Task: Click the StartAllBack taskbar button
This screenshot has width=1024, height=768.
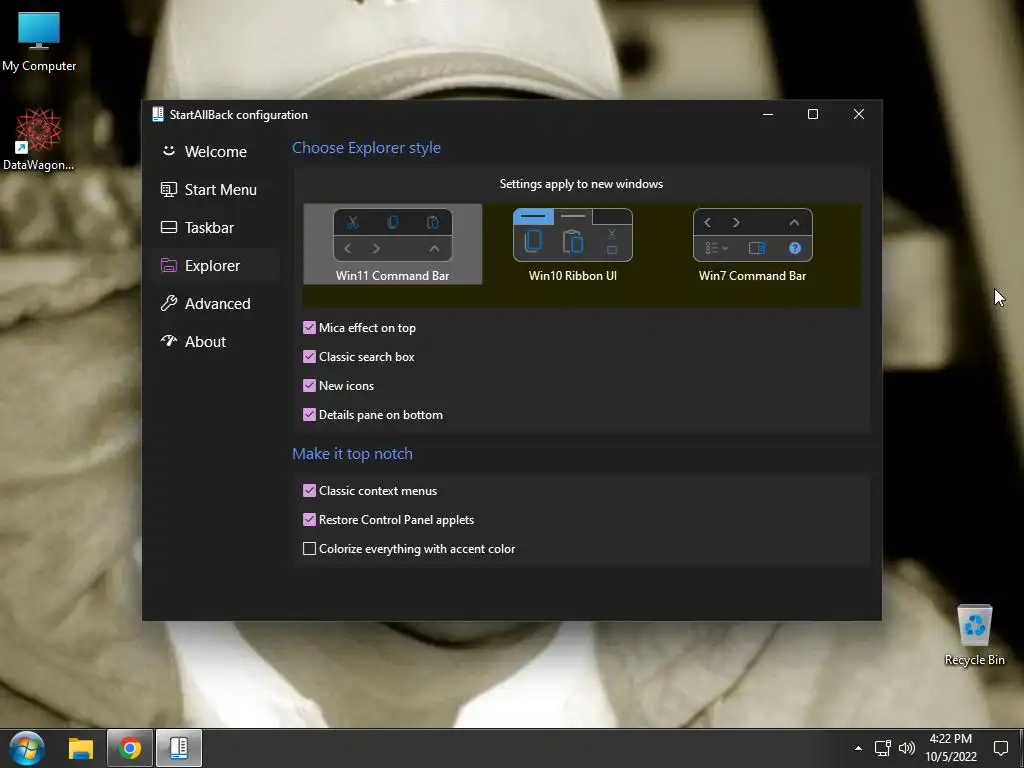Action: click(179, 748)
